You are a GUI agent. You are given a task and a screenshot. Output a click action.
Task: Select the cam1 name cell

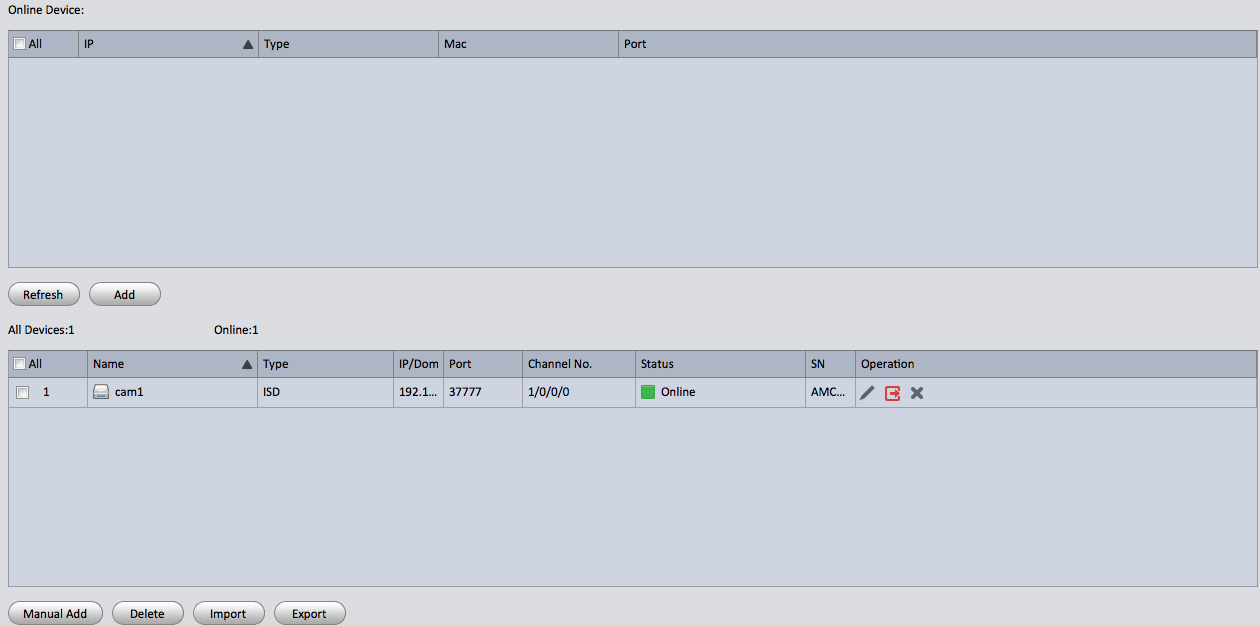(x=172, y=392)
